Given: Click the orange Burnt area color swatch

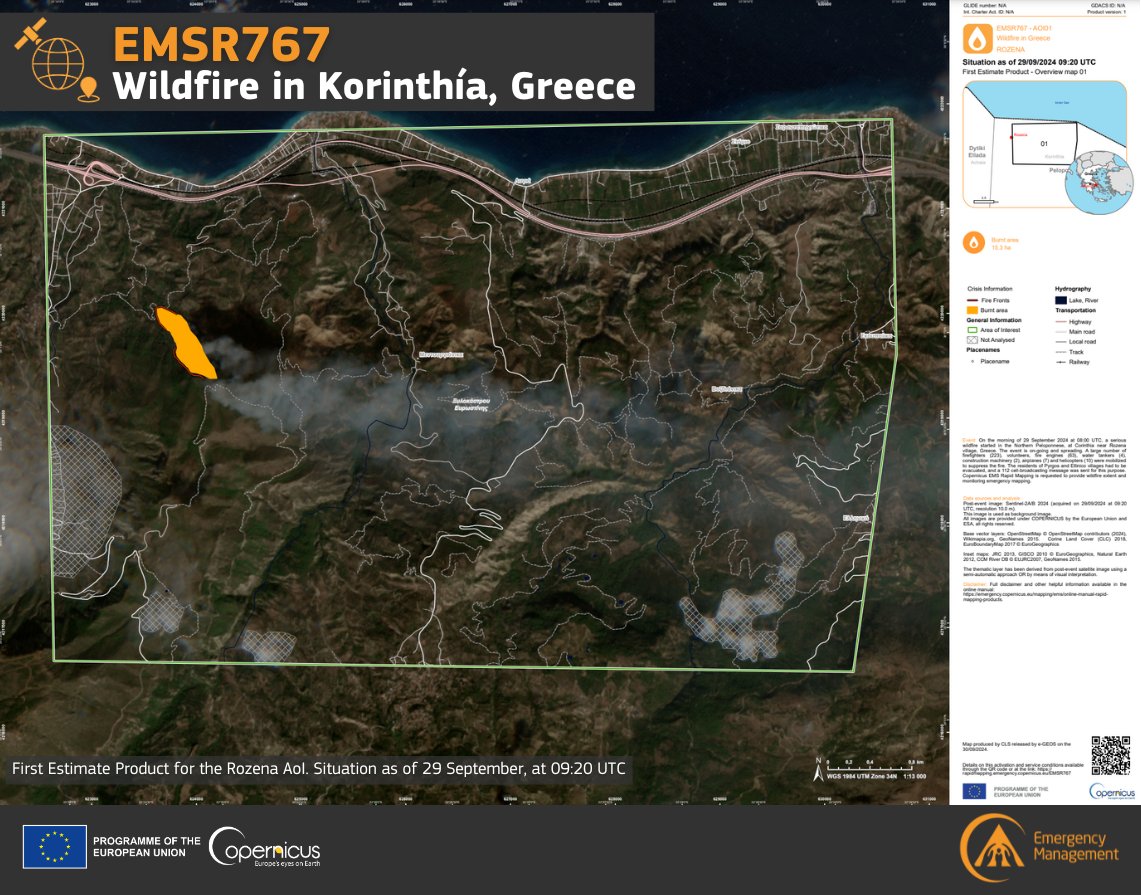Looking at the screenshot, I should point(972,310).
